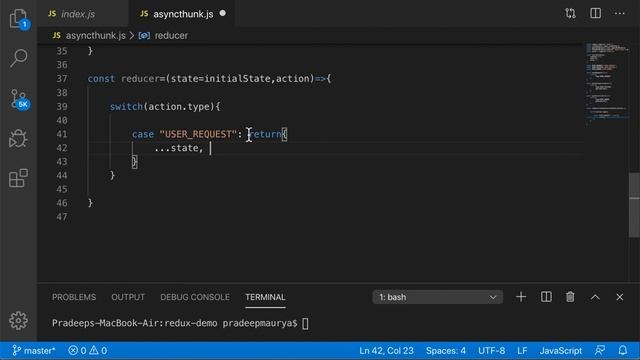Image resolution: width=640 pixels, height=360 pixels.
Task: Open the Search view in activity bar
Action: 18,58
